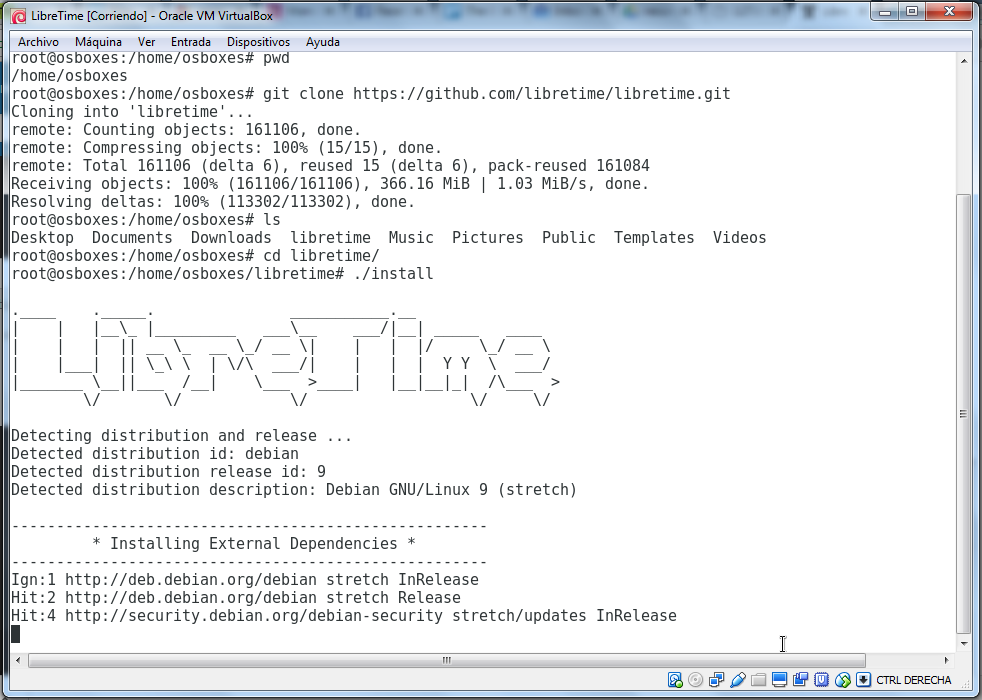
Task: Click the video capture status icon
Action: (x=800, y=680)
